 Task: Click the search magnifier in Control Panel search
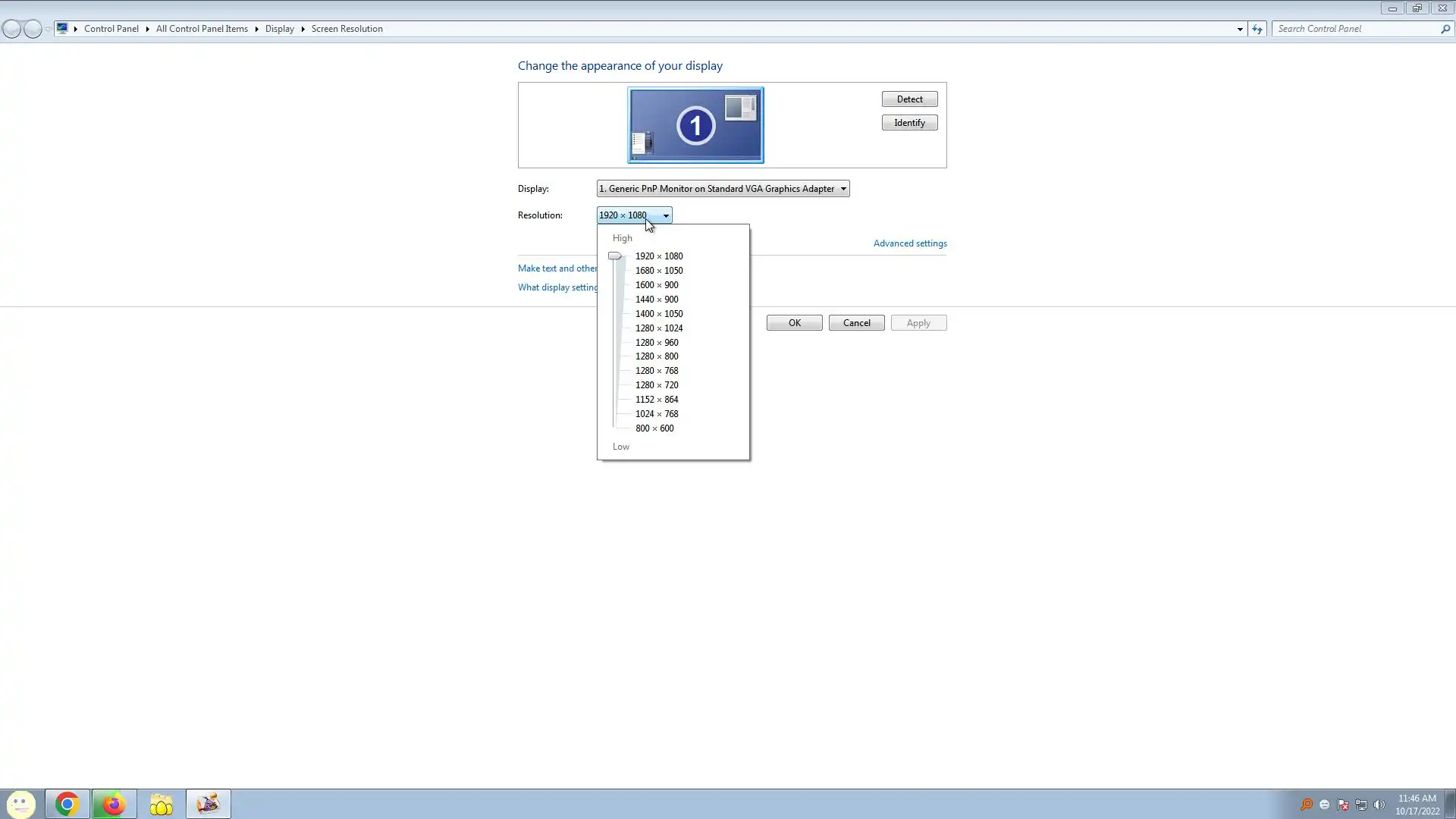pyautogui.click(x=1445, y=29)
